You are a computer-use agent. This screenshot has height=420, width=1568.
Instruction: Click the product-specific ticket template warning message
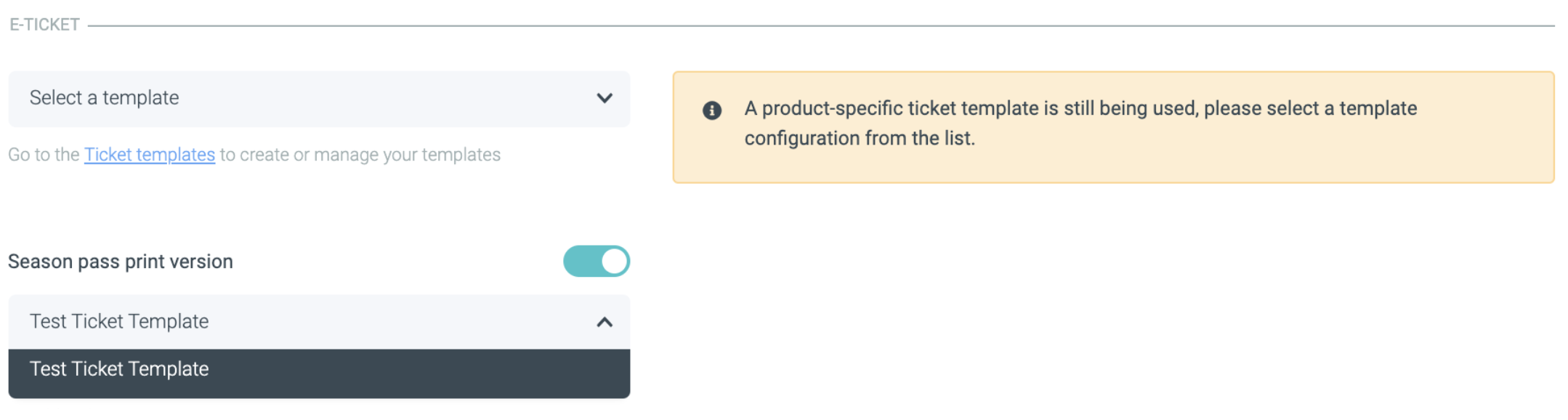[1080, 109]
